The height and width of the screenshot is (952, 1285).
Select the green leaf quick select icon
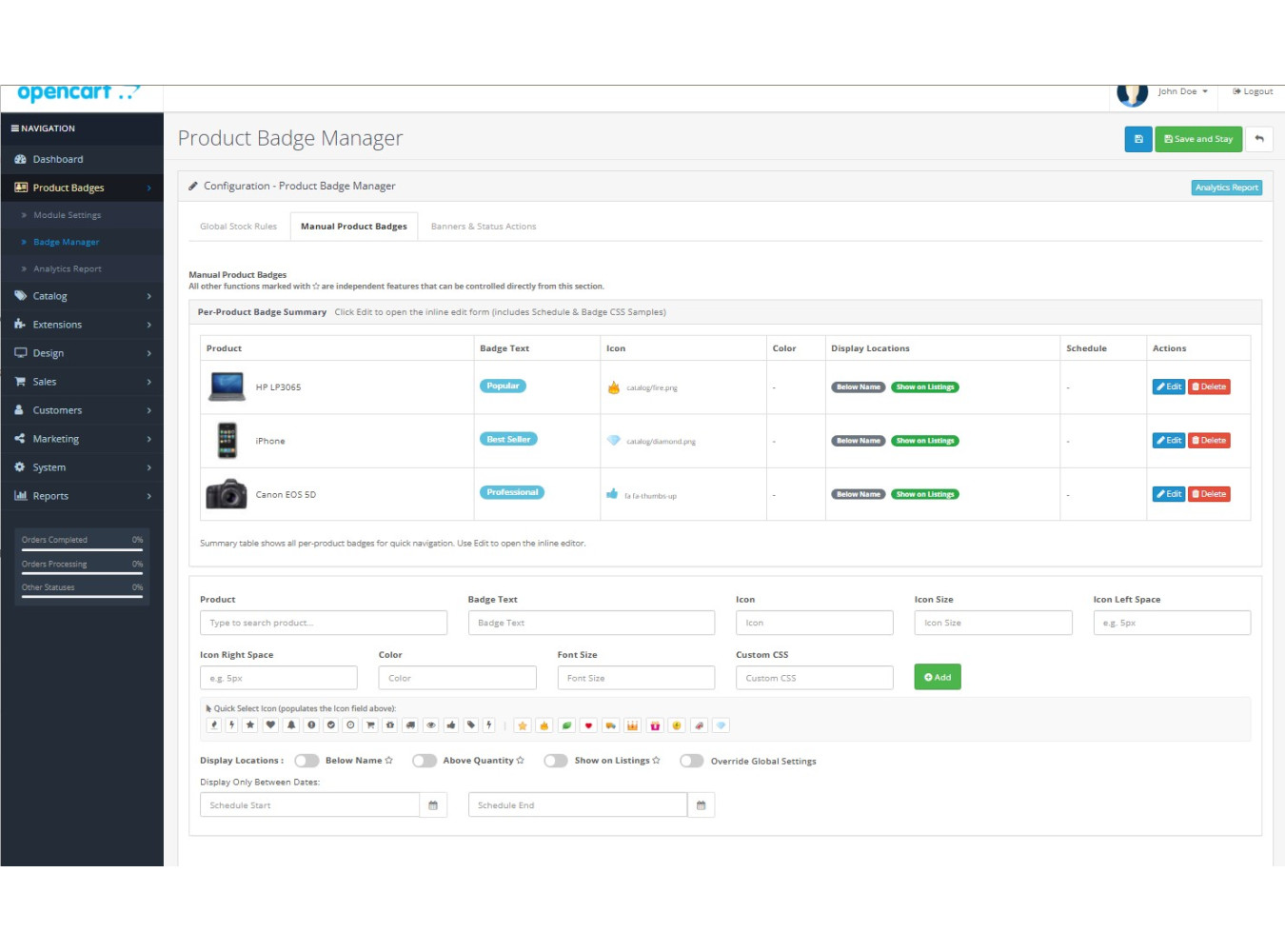(566, 725)
